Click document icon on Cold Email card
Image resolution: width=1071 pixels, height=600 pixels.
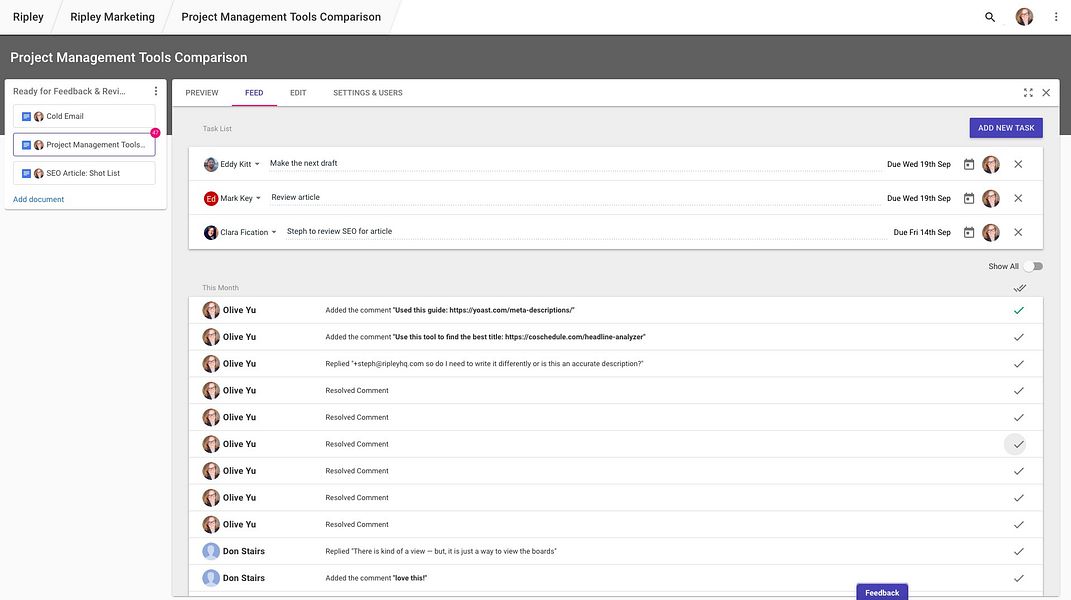(x=26, y=116)
